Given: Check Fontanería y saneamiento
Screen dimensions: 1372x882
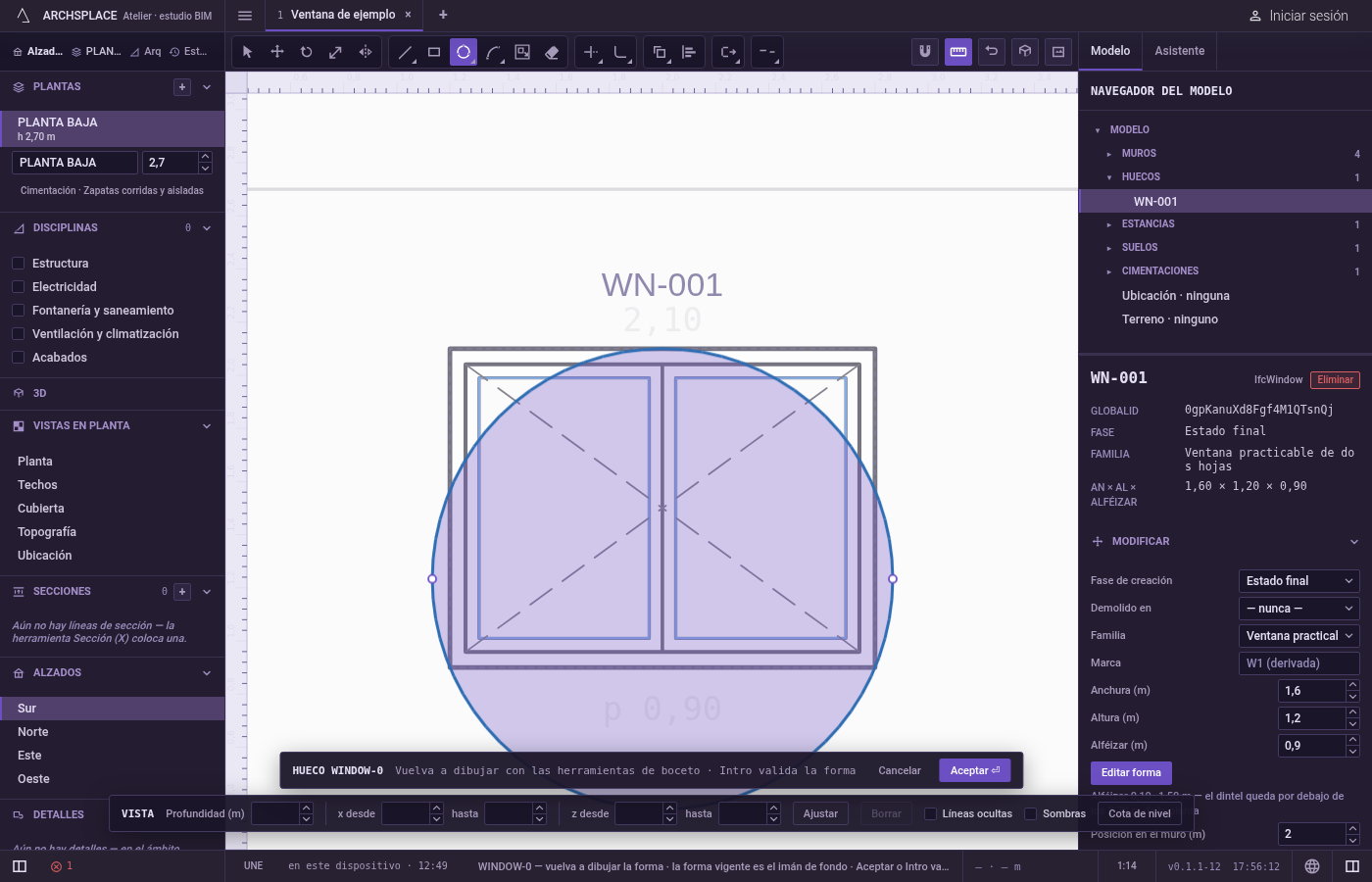Looking at the screenshot, I should (18, 310).
